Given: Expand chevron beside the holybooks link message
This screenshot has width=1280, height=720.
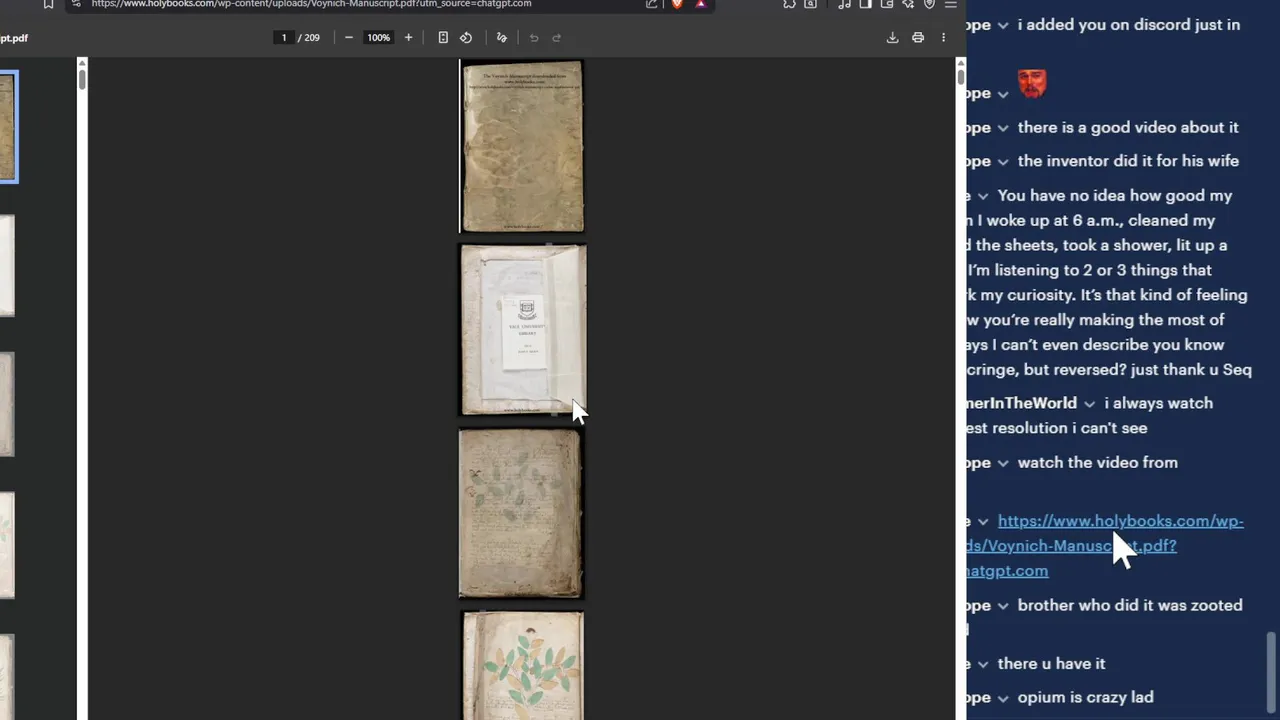Looking at the screenshot, I should pos(983,522).
